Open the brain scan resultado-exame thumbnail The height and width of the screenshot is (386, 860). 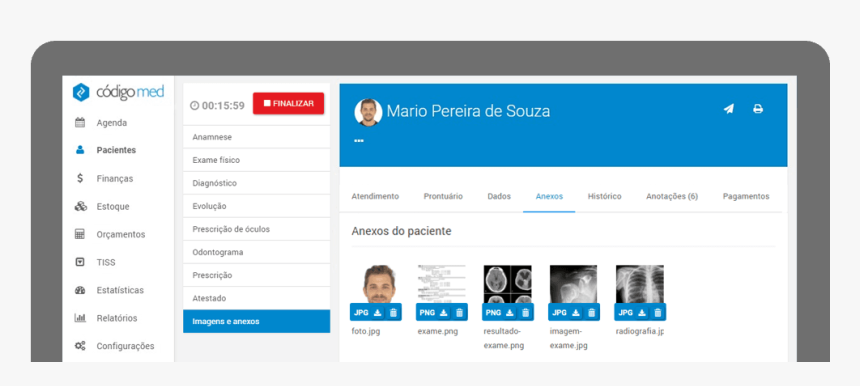pyautogui.click(x=507, y=284)
